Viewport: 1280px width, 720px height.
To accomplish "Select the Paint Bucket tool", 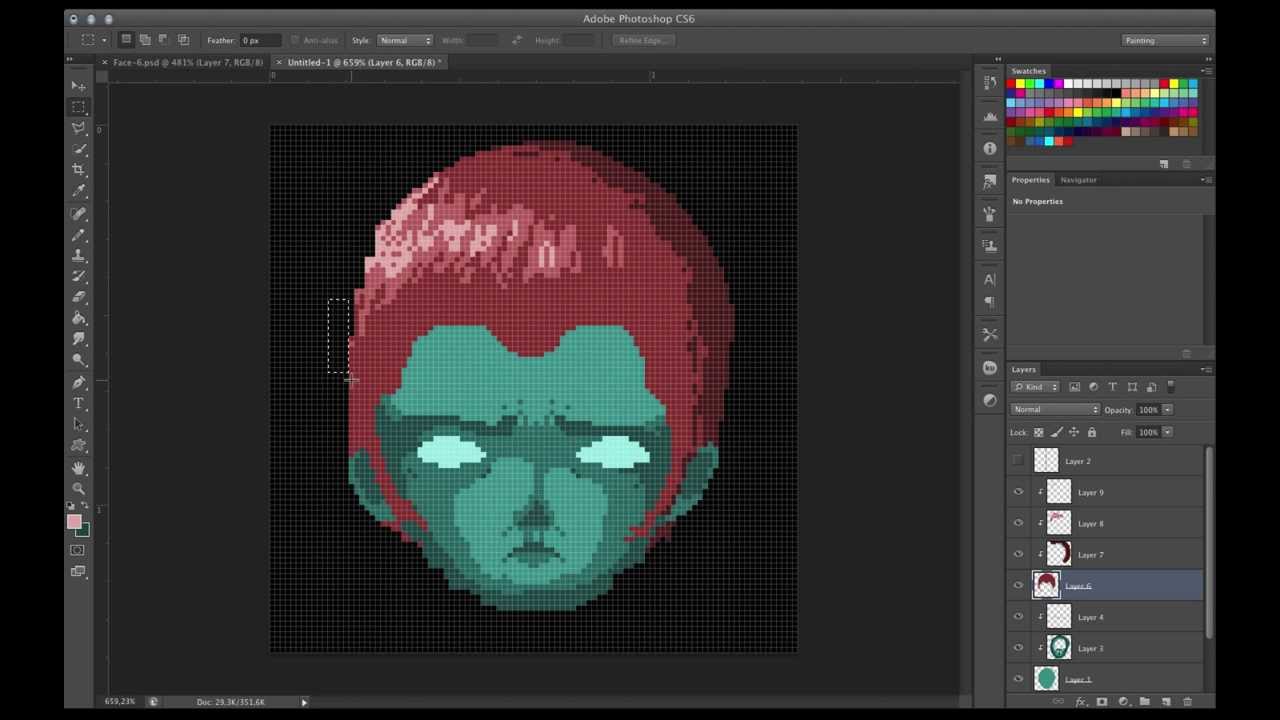I will coord(78,319).
